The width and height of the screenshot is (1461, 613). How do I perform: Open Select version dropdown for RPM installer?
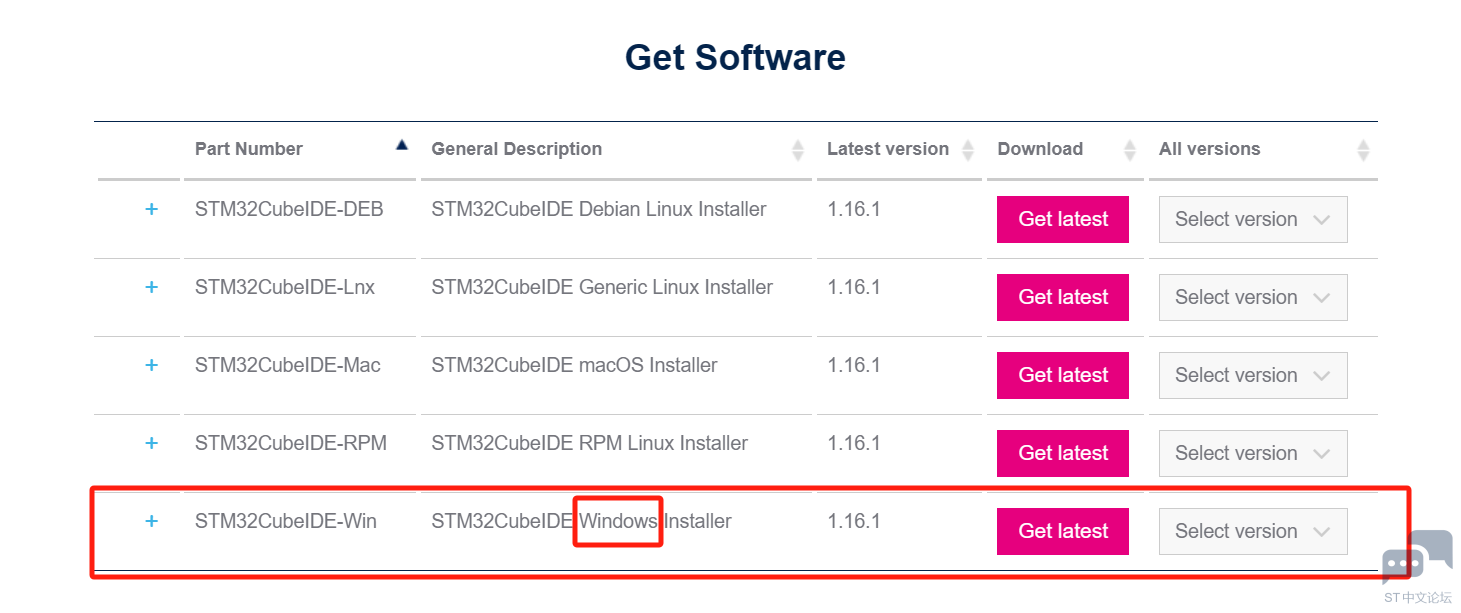[x=1253, y=453]
